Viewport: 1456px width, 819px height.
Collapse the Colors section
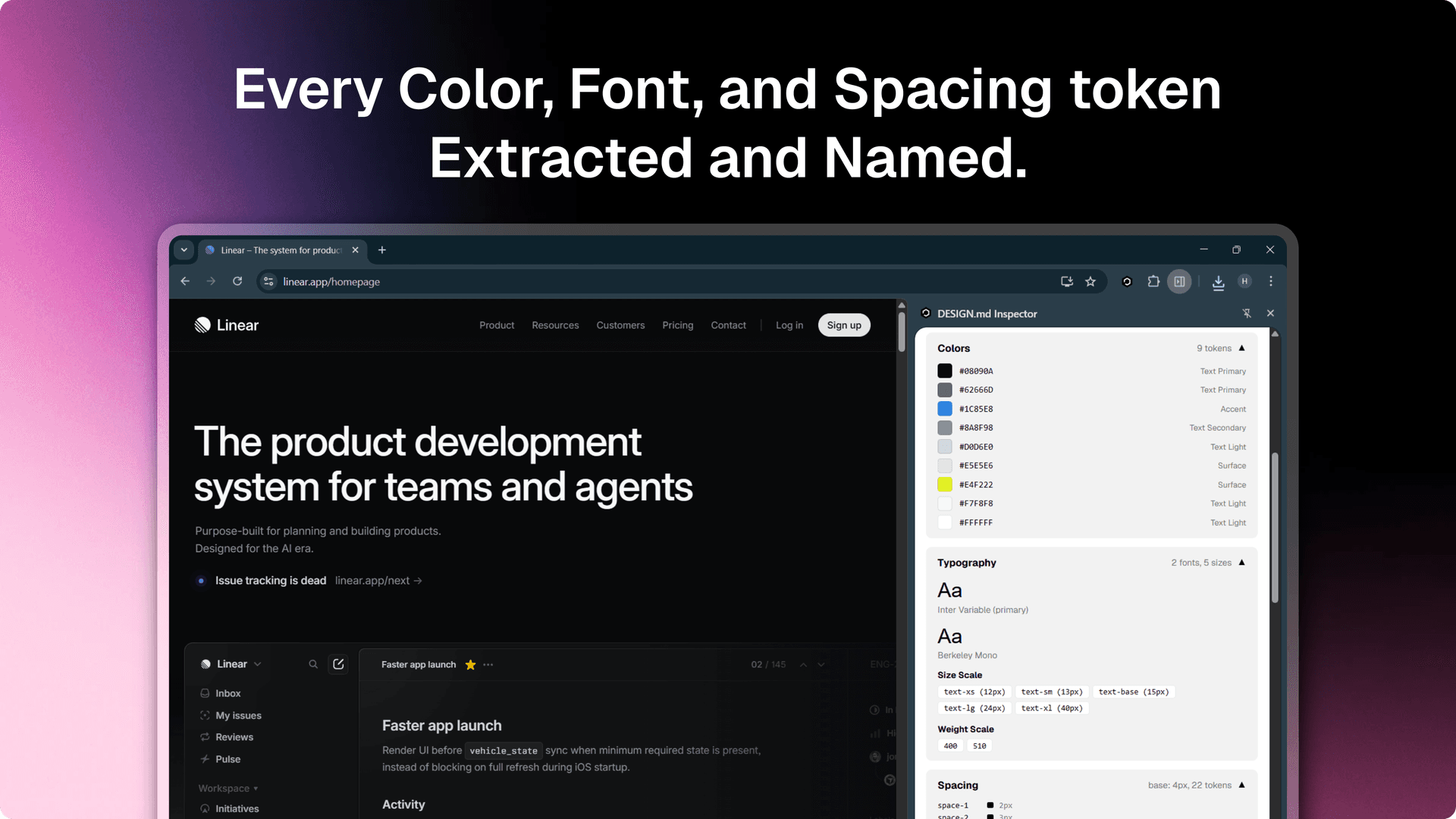click(1242, 348)
